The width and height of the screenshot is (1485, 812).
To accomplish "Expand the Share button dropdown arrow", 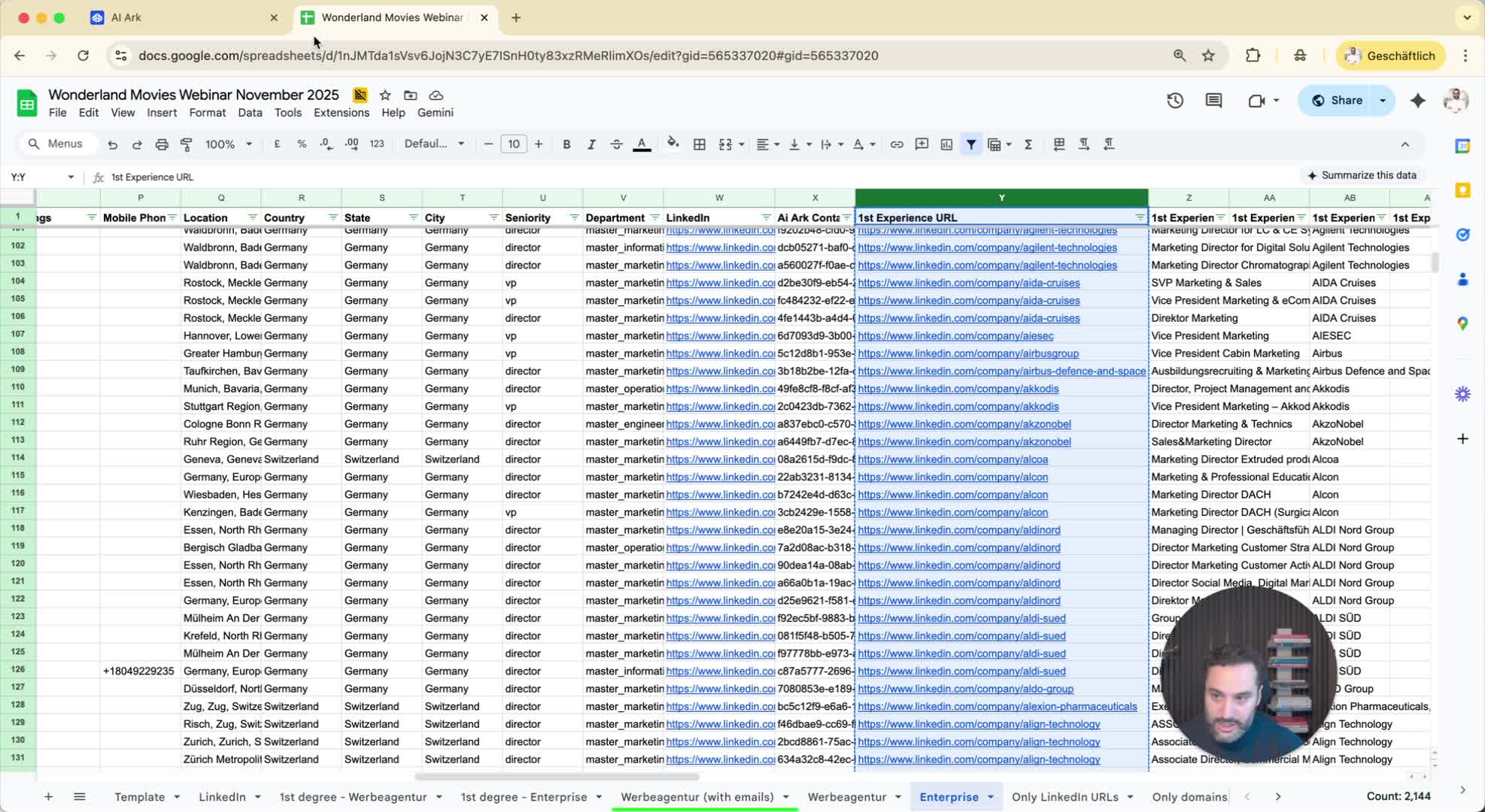I will [1383, 101].
